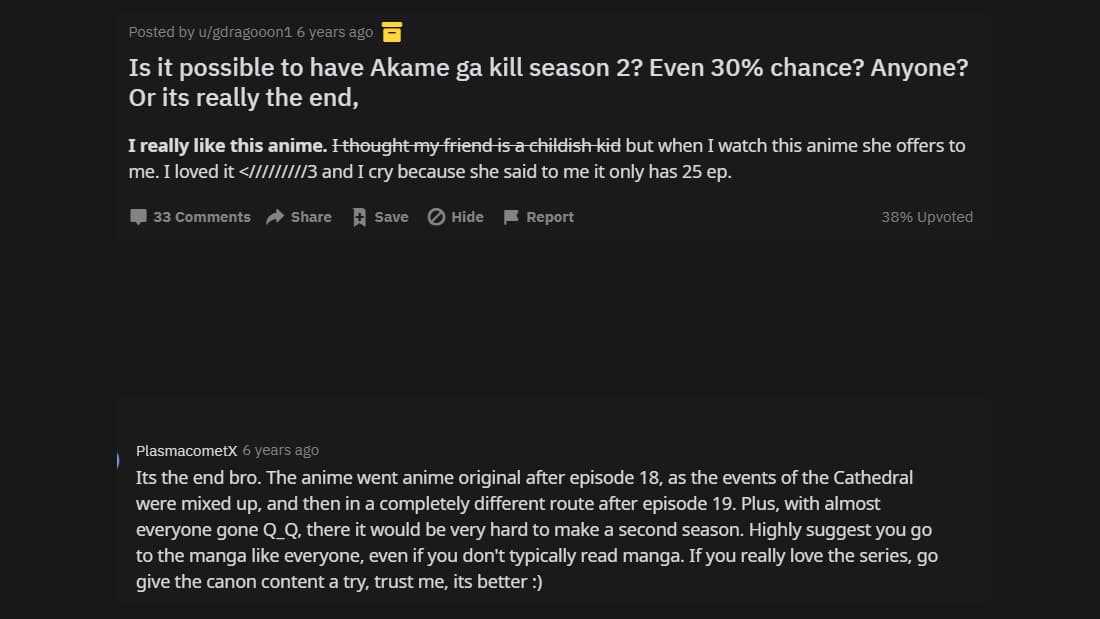Click the 38% Upvoted indicator
Screen dimensions: 1100x619
pos(926,217)
